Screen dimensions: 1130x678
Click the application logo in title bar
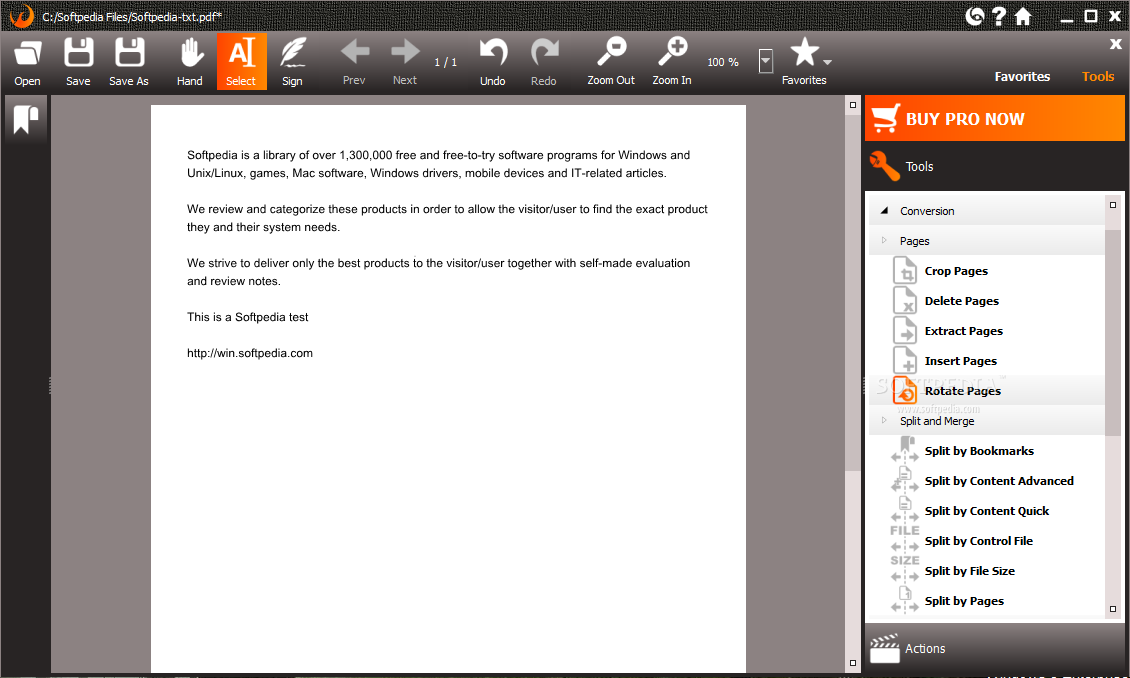(x=22, y=16)
